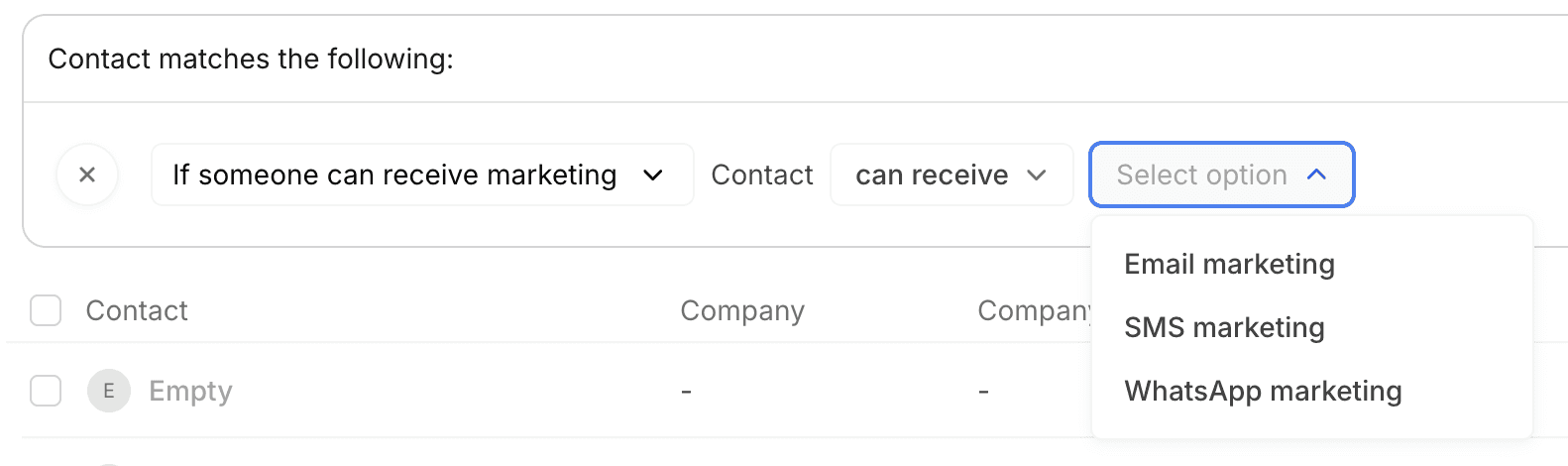This screenshot has width=1568, height=466.
Task: Open the 'can receive' operator dropdown
Action: pos(952,175)
